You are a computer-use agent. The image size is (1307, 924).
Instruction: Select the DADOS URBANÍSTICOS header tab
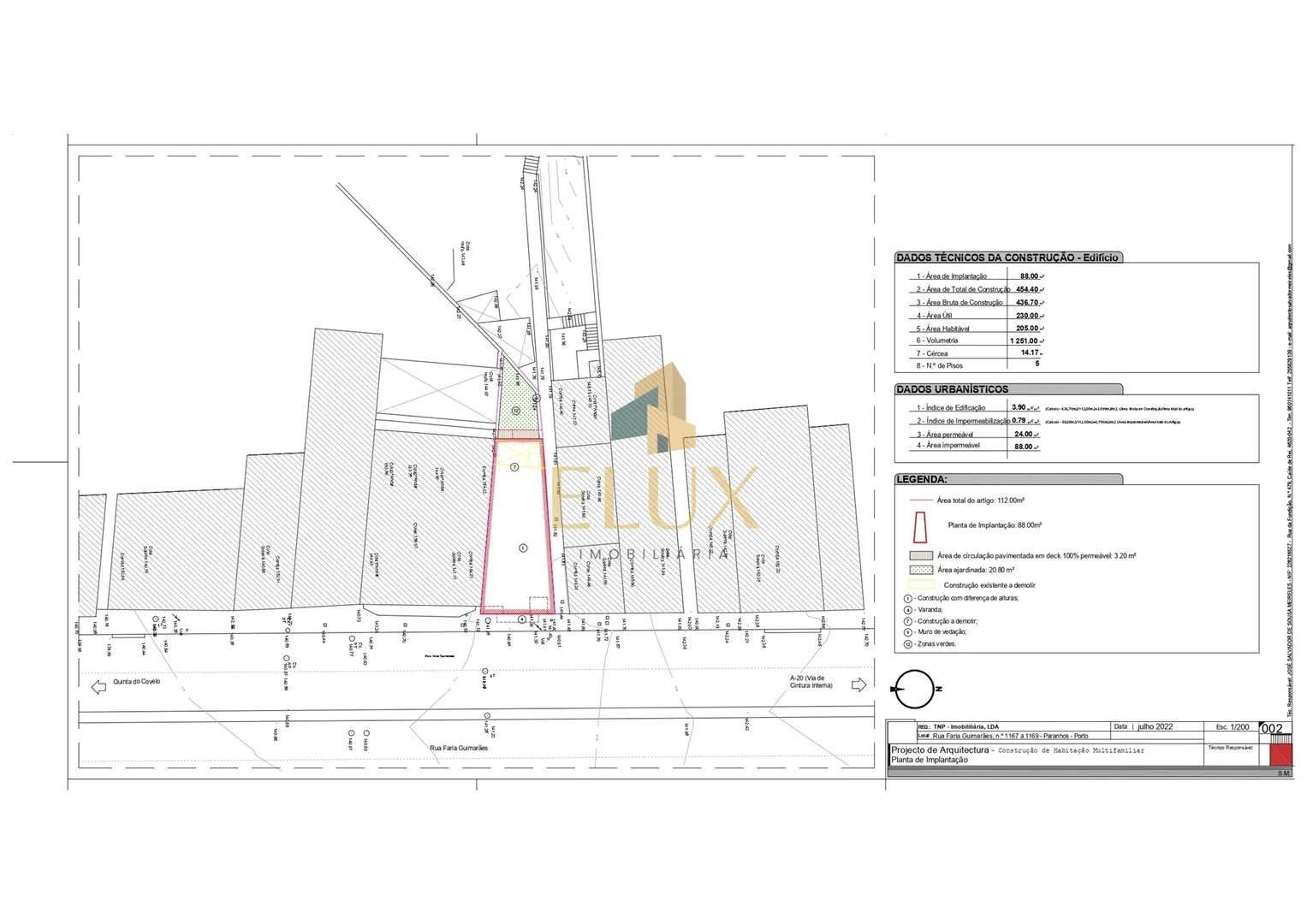pyautogui.click(x=952, y=389)
